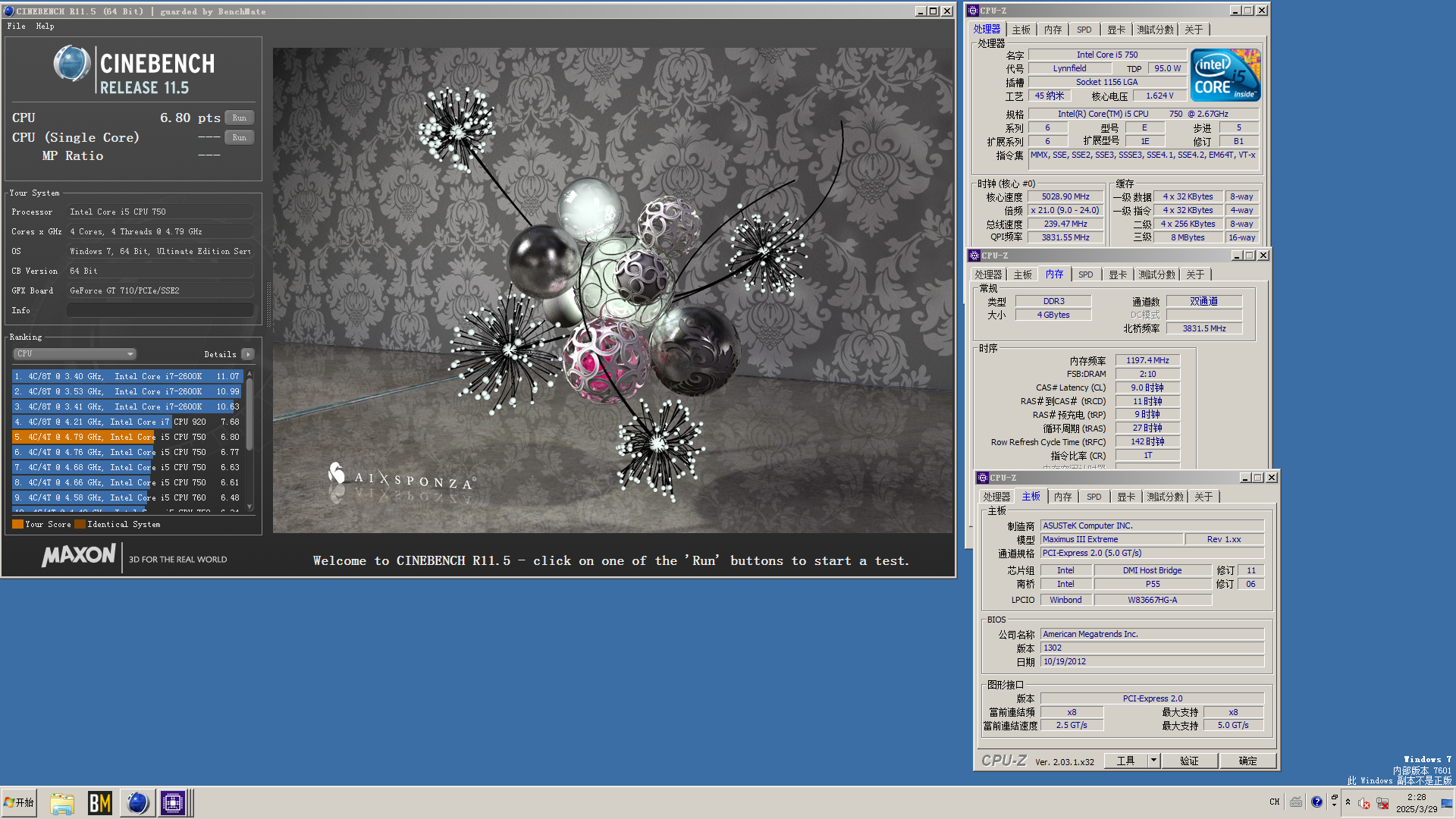The image size is (1456, 819).
Task: Click the MAXON logo
Action: click(79, 556)
